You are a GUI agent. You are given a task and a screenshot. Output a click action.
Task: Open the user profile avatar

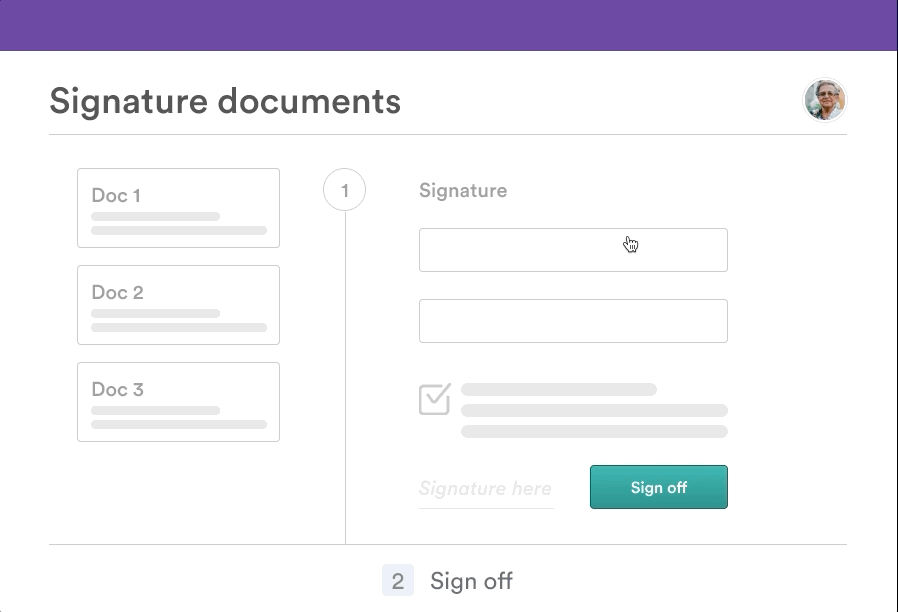click(825, 100)
